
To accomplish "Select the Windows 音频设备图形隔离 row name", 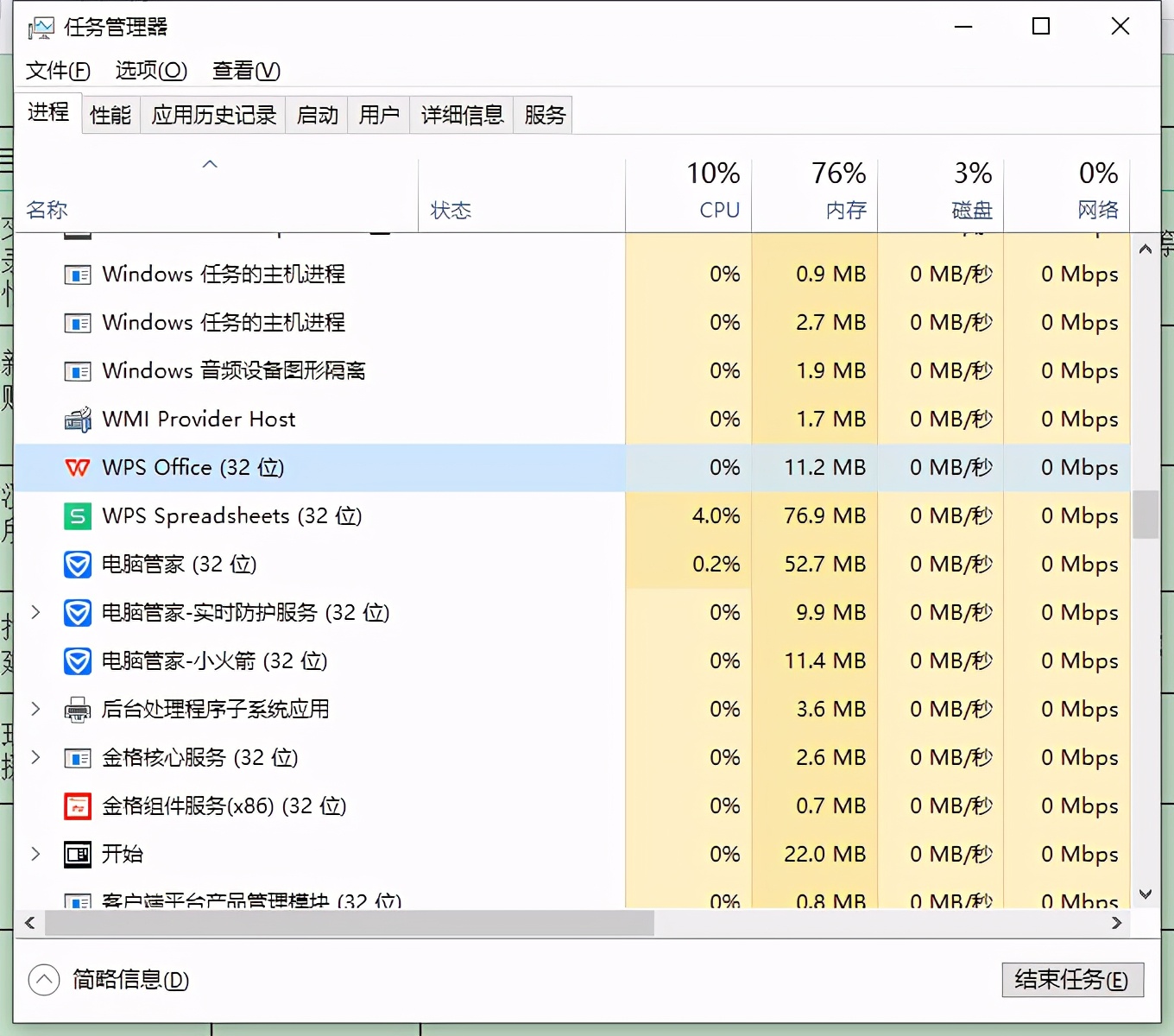I will click(x=234, y=371).
